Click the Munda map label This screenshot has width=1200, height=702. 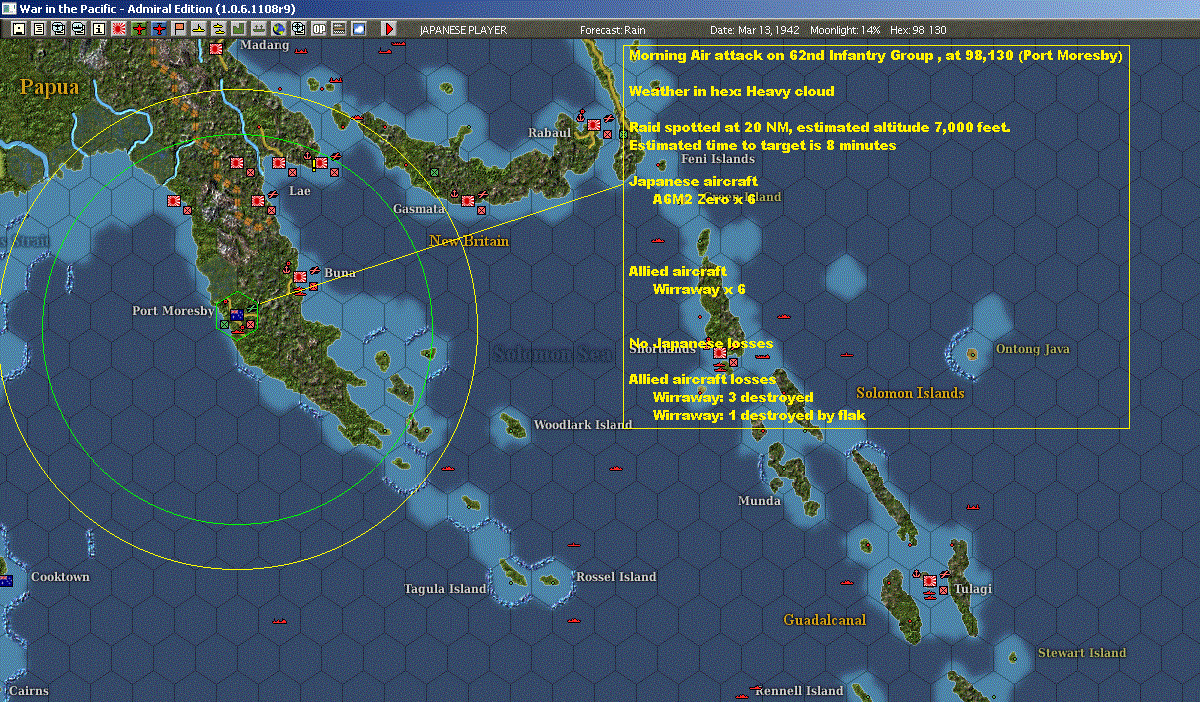(x=759, y=501)
